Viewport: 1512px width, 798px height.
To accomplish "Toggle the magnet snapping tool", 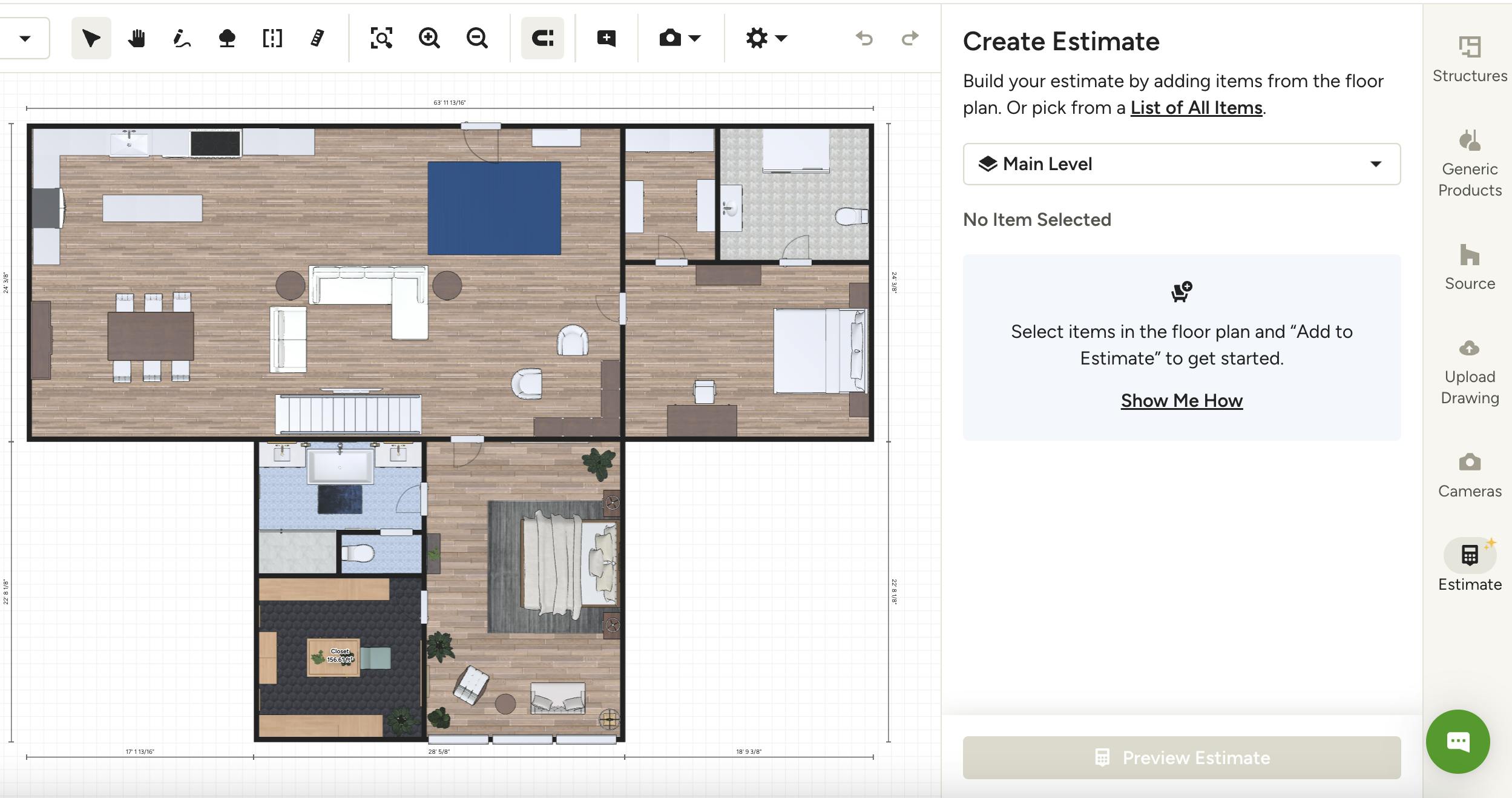I will 542,38.
